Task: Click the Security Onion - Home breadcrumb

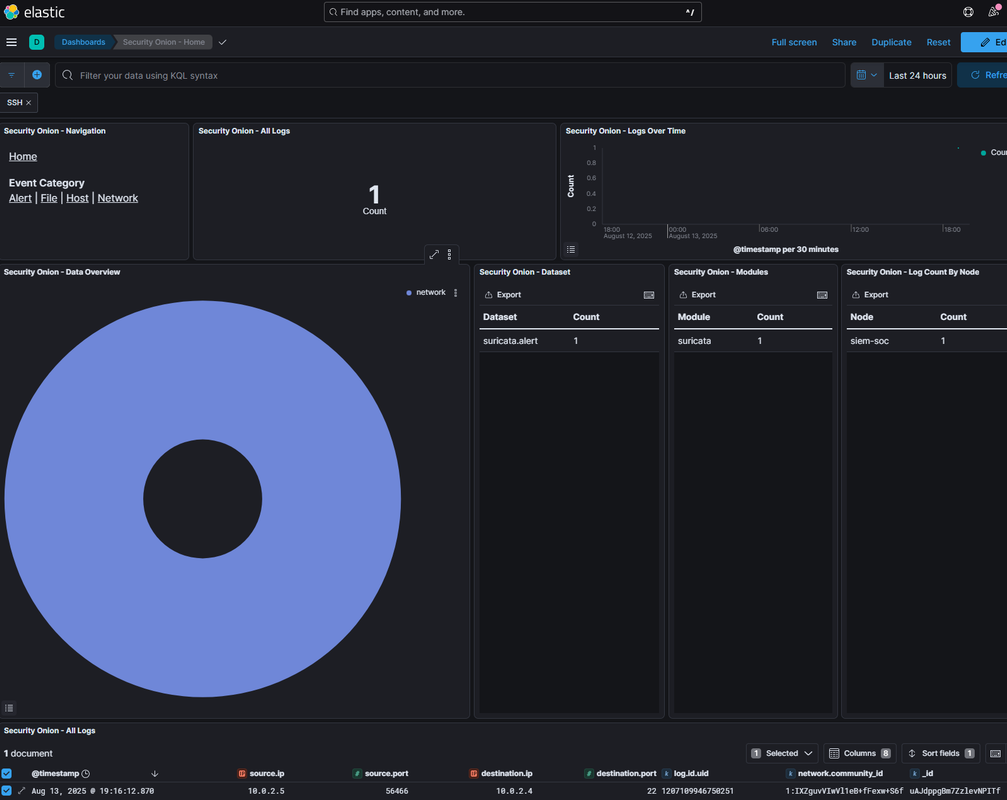Action: pos(164,42)
